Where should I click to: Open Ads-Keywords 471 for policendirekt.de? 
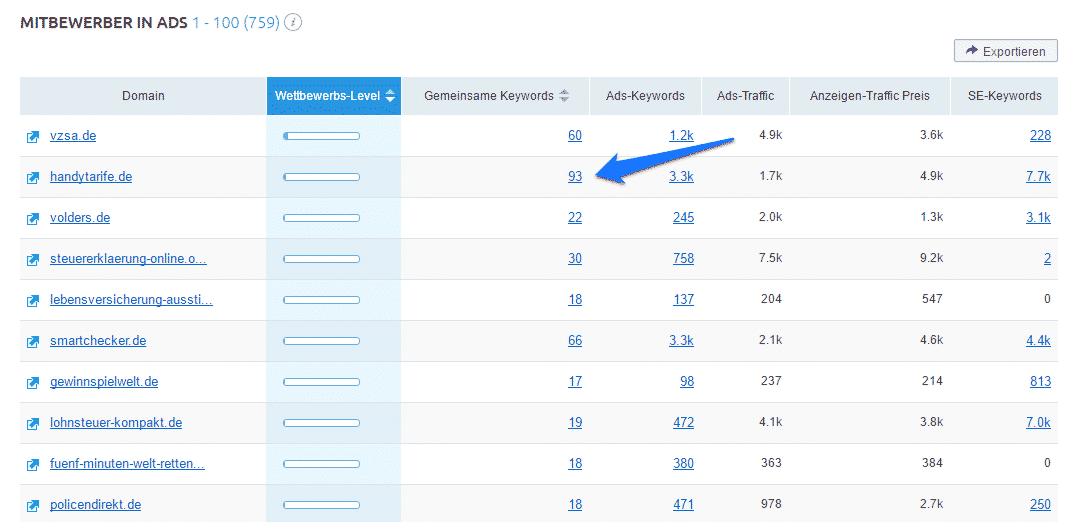(x=683, y=505)
